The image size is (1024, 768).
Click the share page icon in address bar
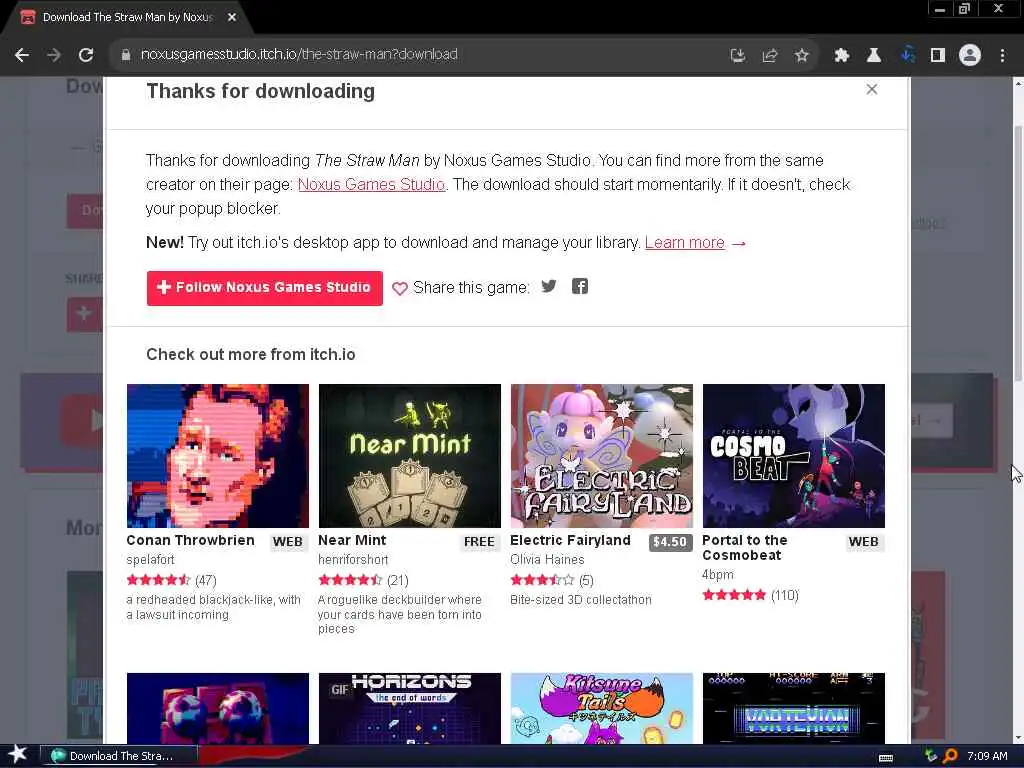coord(769,56)
